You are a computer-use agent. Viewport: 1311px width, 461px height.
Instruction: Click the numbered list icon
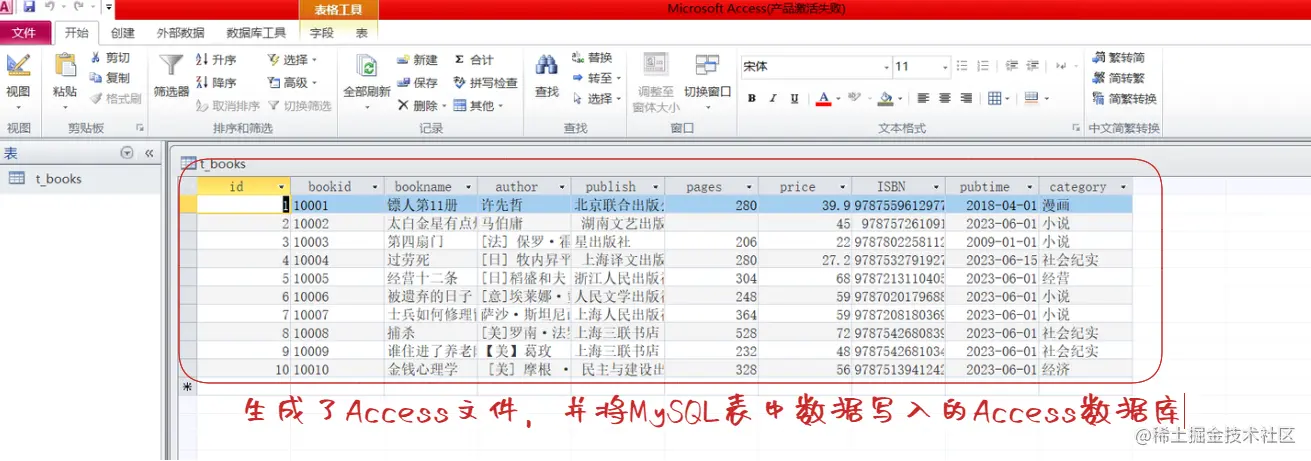click(984, 66)
